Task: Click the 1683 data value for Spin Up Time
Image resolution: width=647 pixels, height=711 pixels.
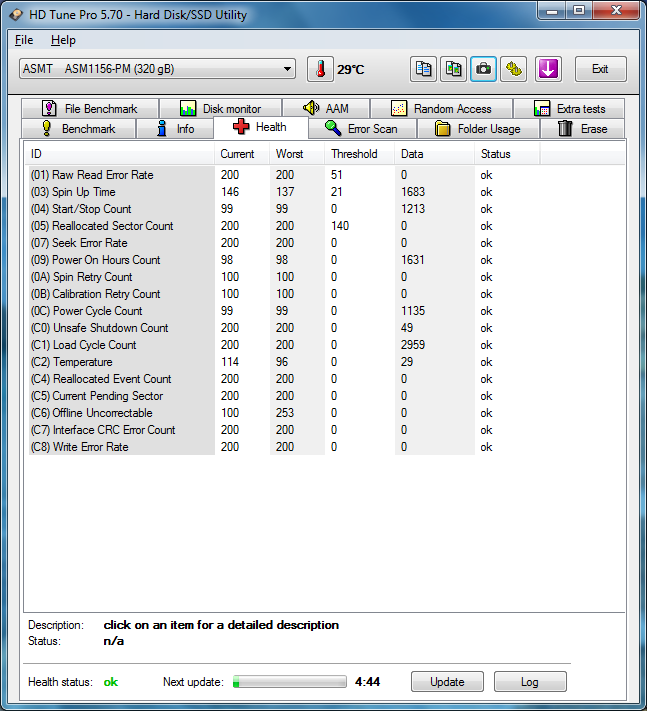Action: pos(413,192)
